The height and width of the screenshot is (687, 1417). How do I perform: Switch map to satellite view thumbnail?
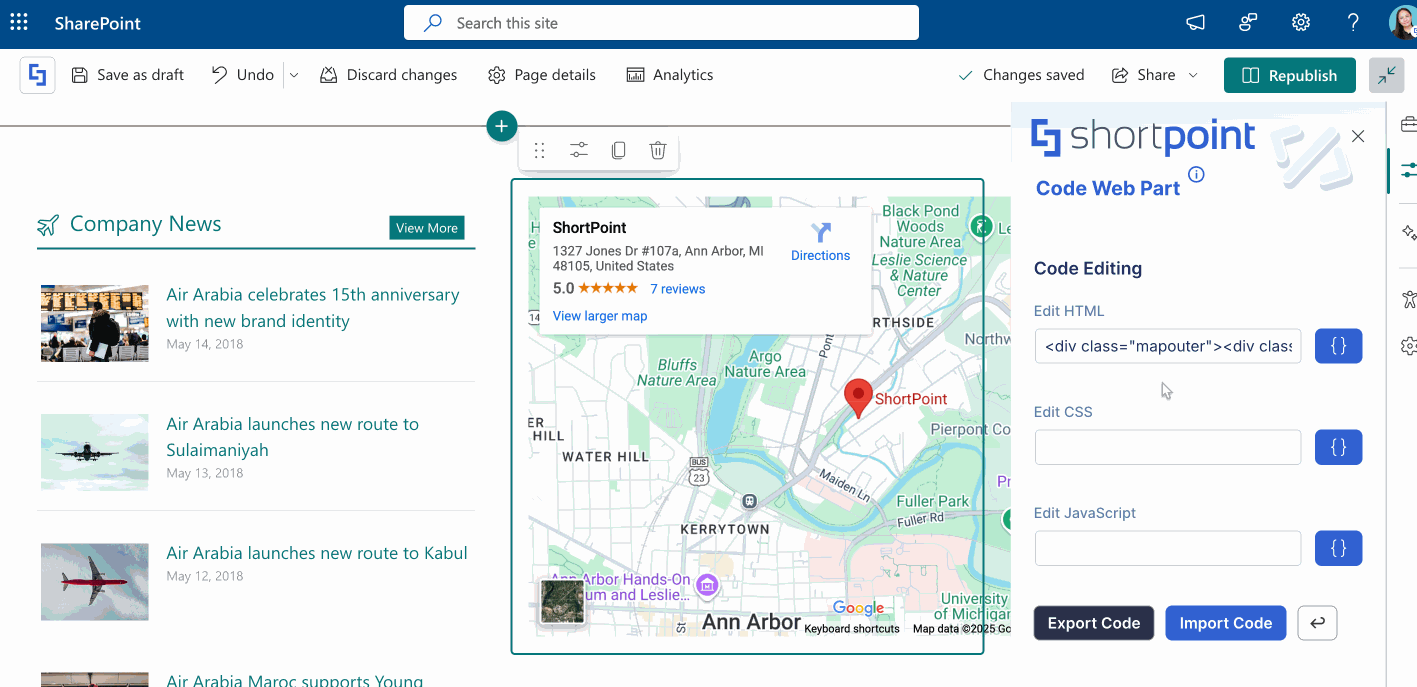562,601
